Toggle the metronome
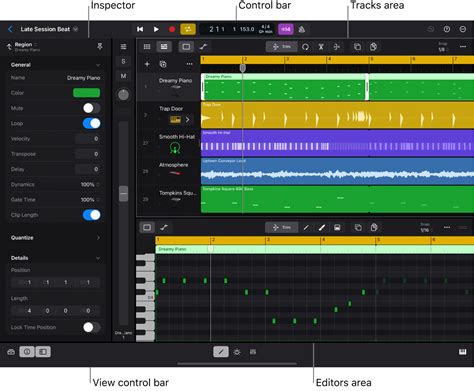This screenshot has height=391, width=474. click(302, 29)
